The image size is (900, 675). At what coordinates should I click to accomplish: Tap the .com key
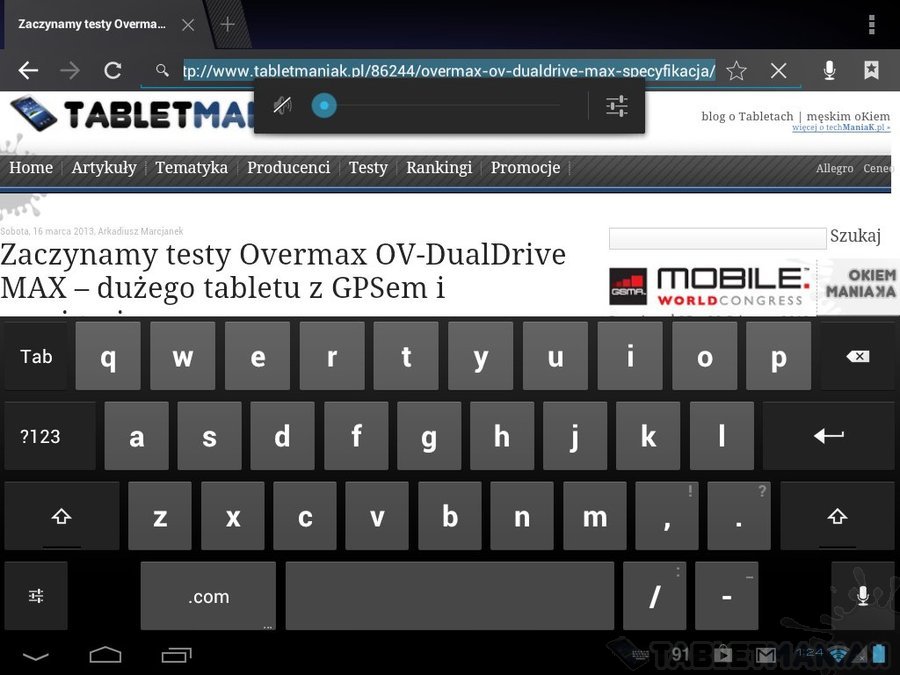pyautogui.click(x=208, y=596)
